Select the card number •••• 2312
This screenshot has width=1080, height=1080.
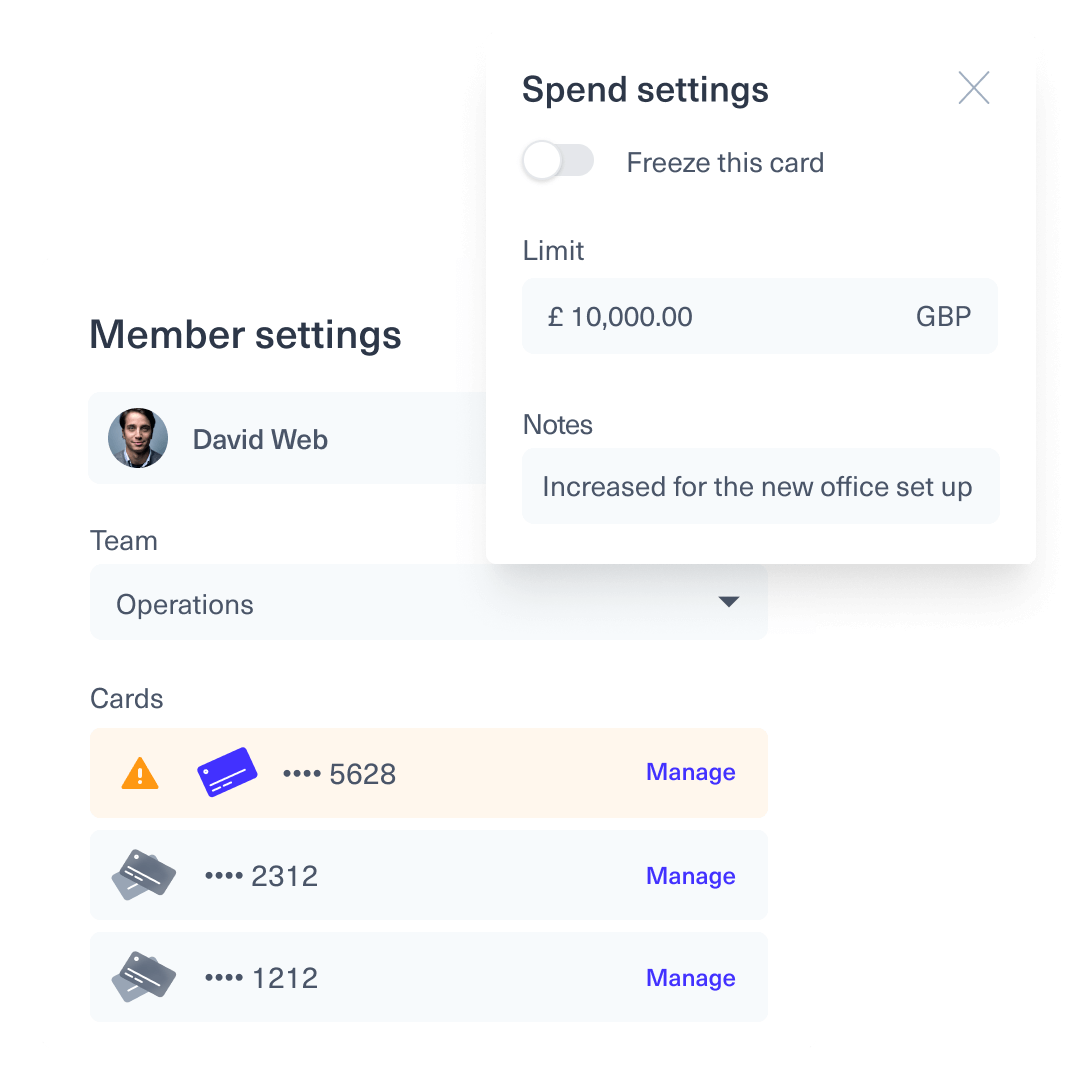[262, 876]
